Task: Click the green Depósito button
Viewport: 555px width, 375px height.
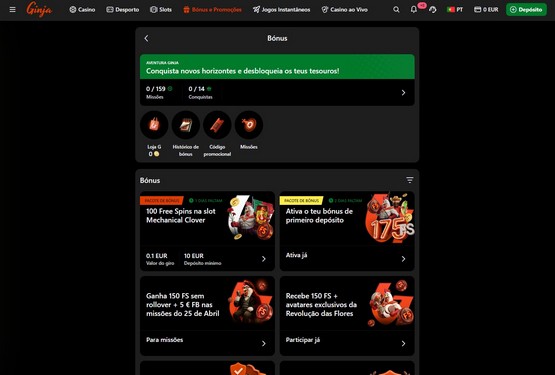Action: 526,10
